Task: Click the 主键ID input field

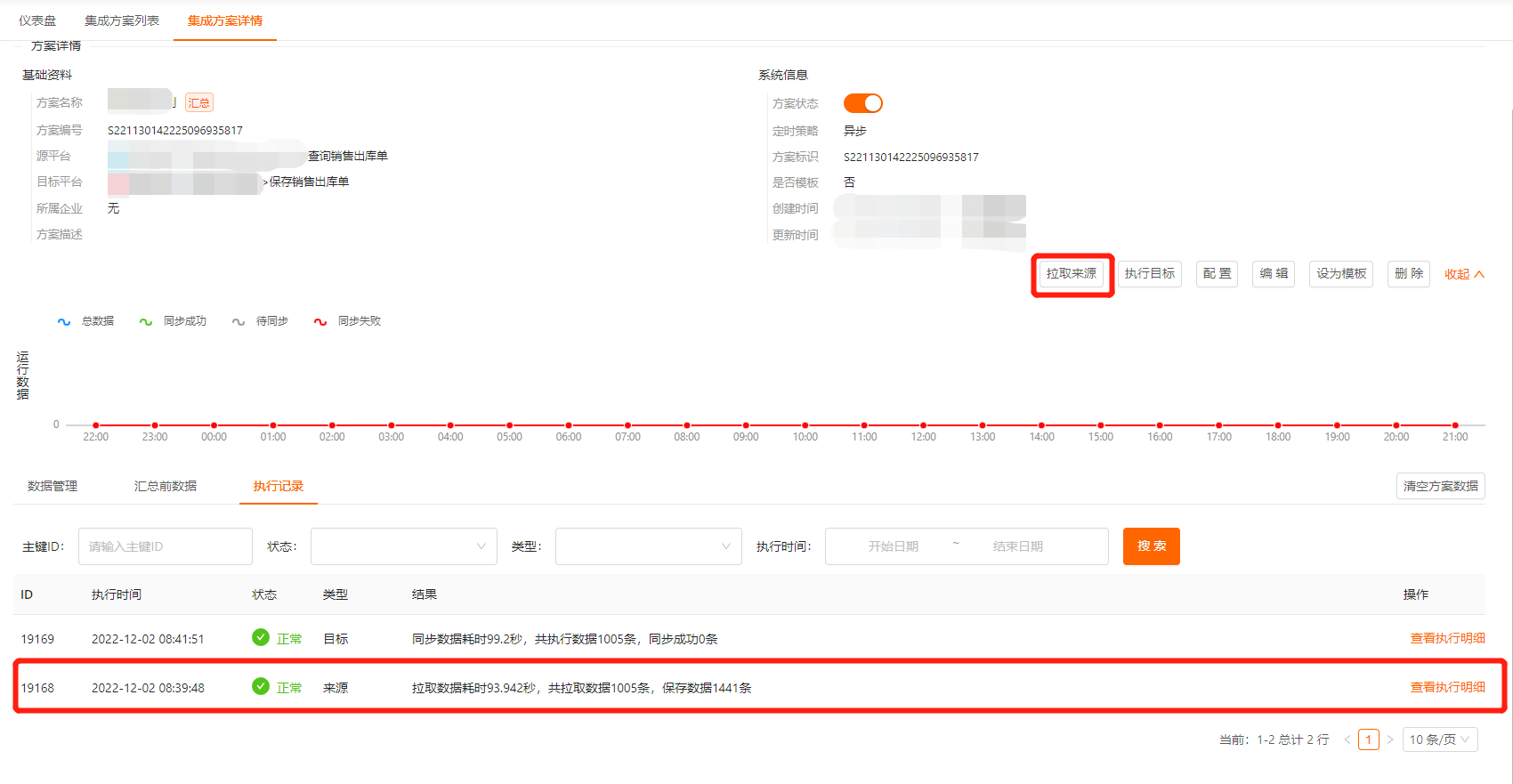Action: pos(166,546)
